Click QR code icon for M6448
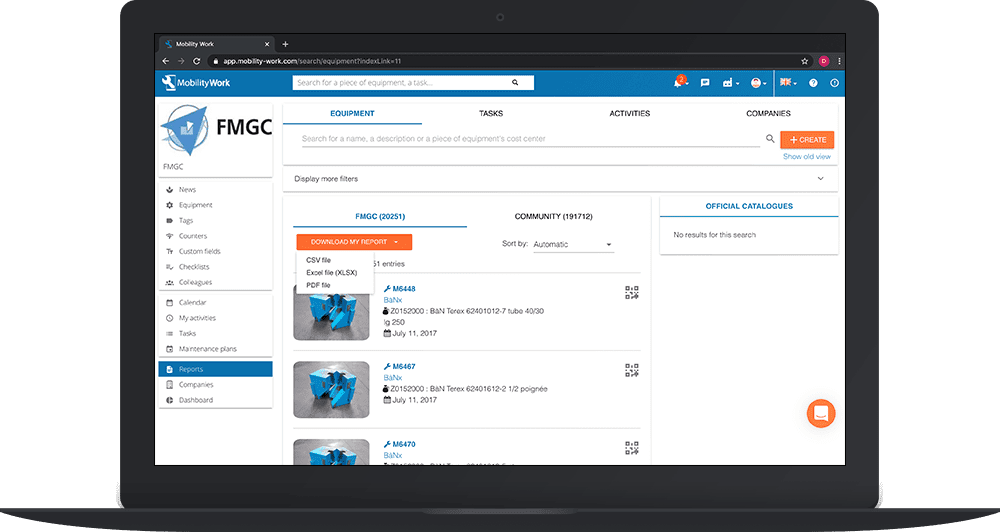This screenshot has width=1000, height=532. [x=631, y=292]
